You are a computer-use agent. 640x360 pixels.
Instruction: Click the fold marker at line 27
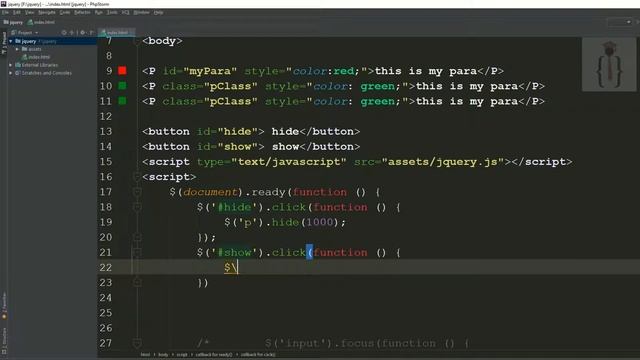pyautogui.click(x=137, y=343)
